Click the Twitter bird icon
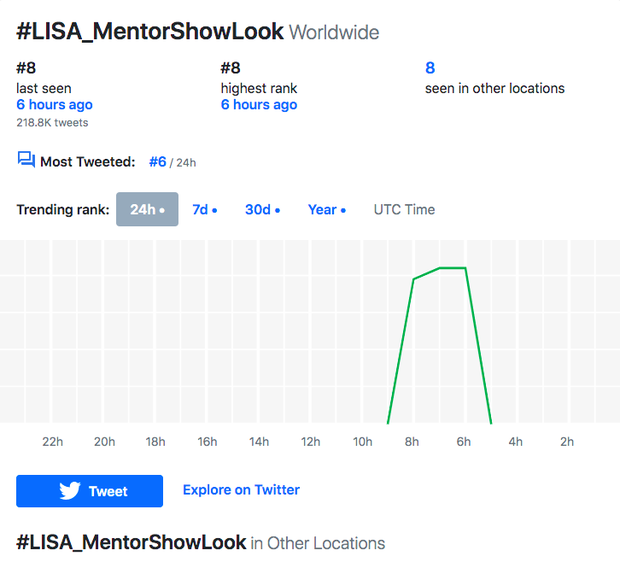The image size is (620, 568). (69, 491)
